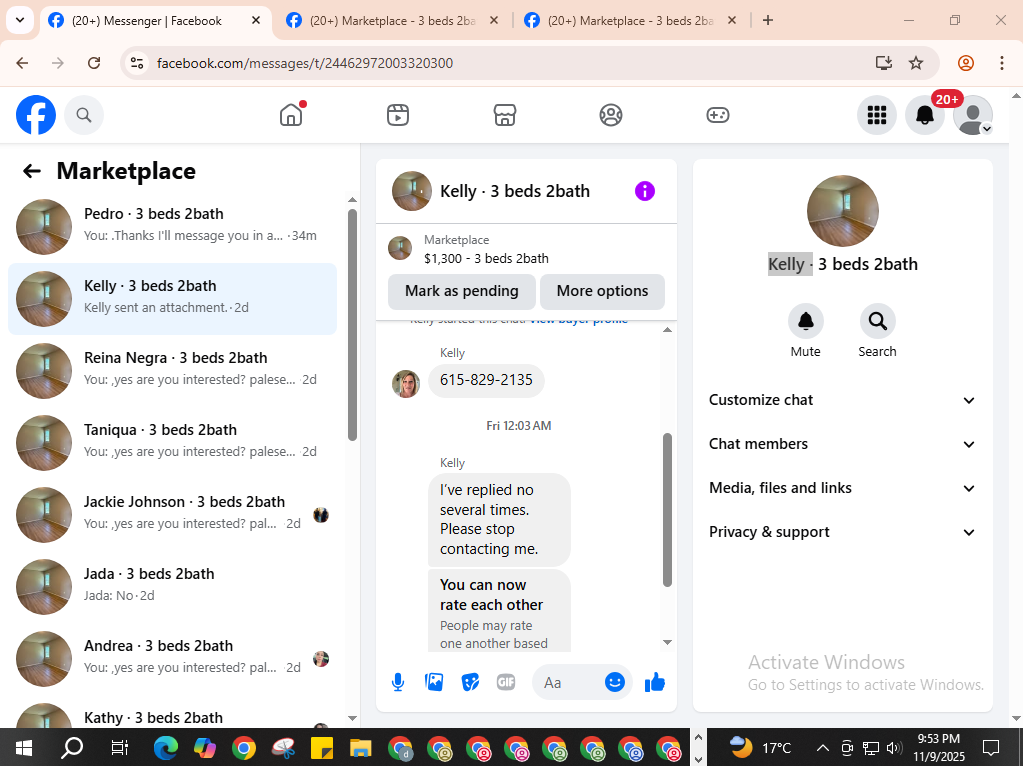Viewport: 1023px width, 766px height.
Task: Open Facebook search magnifier icon
Action: (x=84, y=115)
